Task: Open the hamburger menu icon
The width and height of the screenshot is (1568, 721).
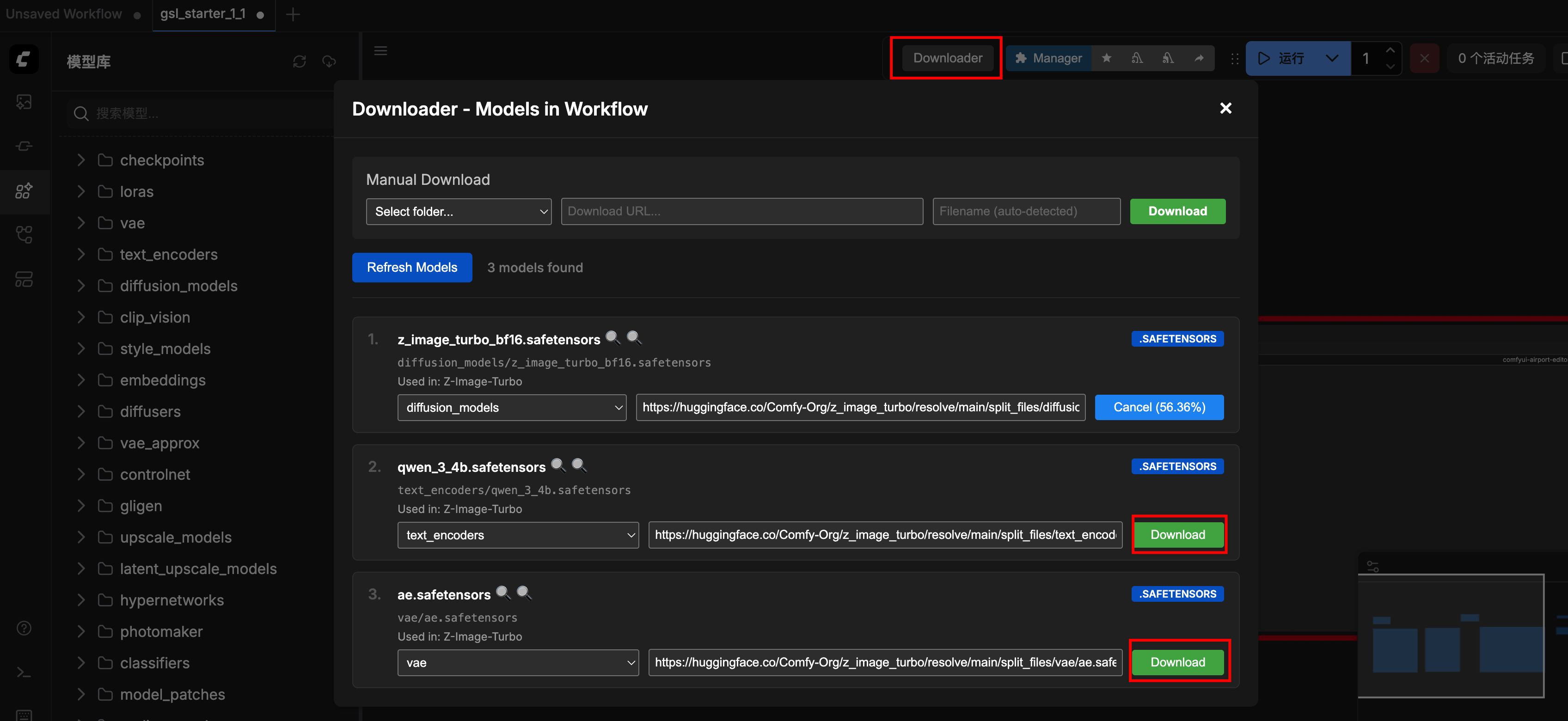Action: tap(380, 50)
